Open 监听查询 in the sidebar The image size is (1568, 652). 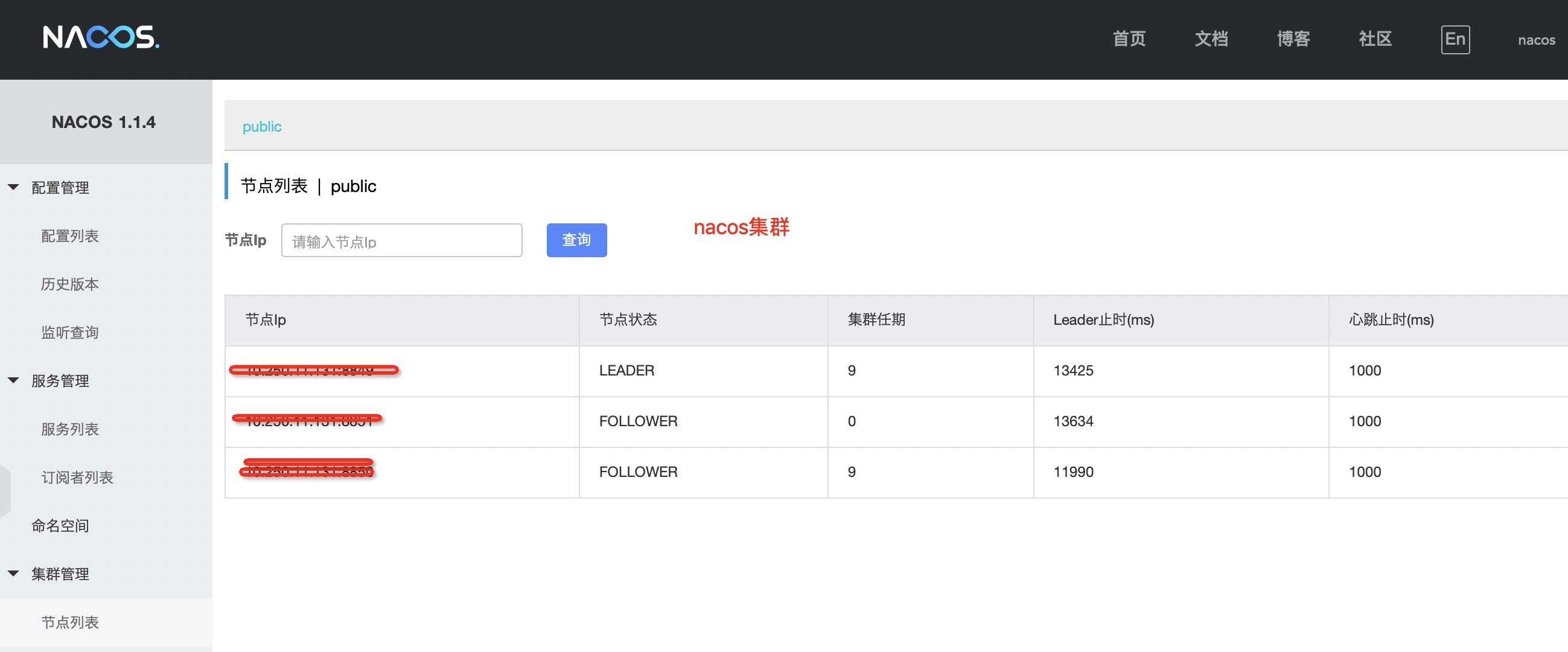[x=70, y=333]
